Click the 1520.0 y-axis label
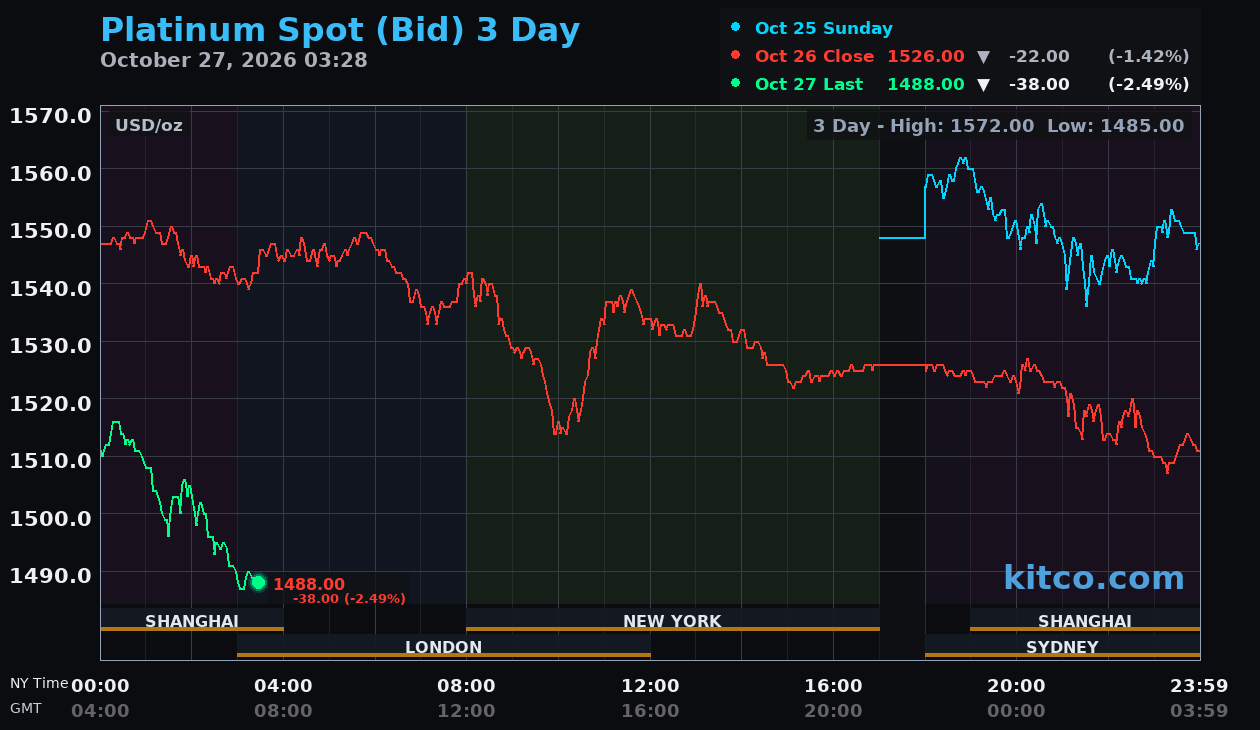1260x730 pixels. (51, 402)
